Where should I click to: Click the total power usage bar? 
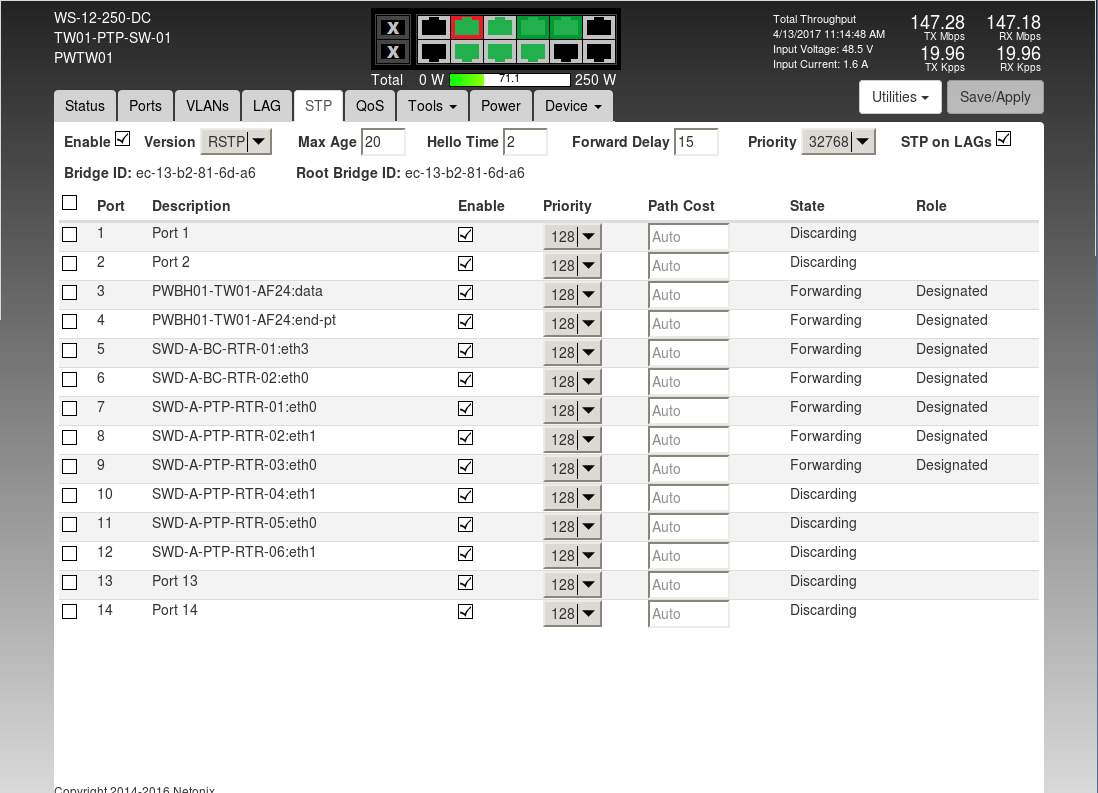click(509, 80)
